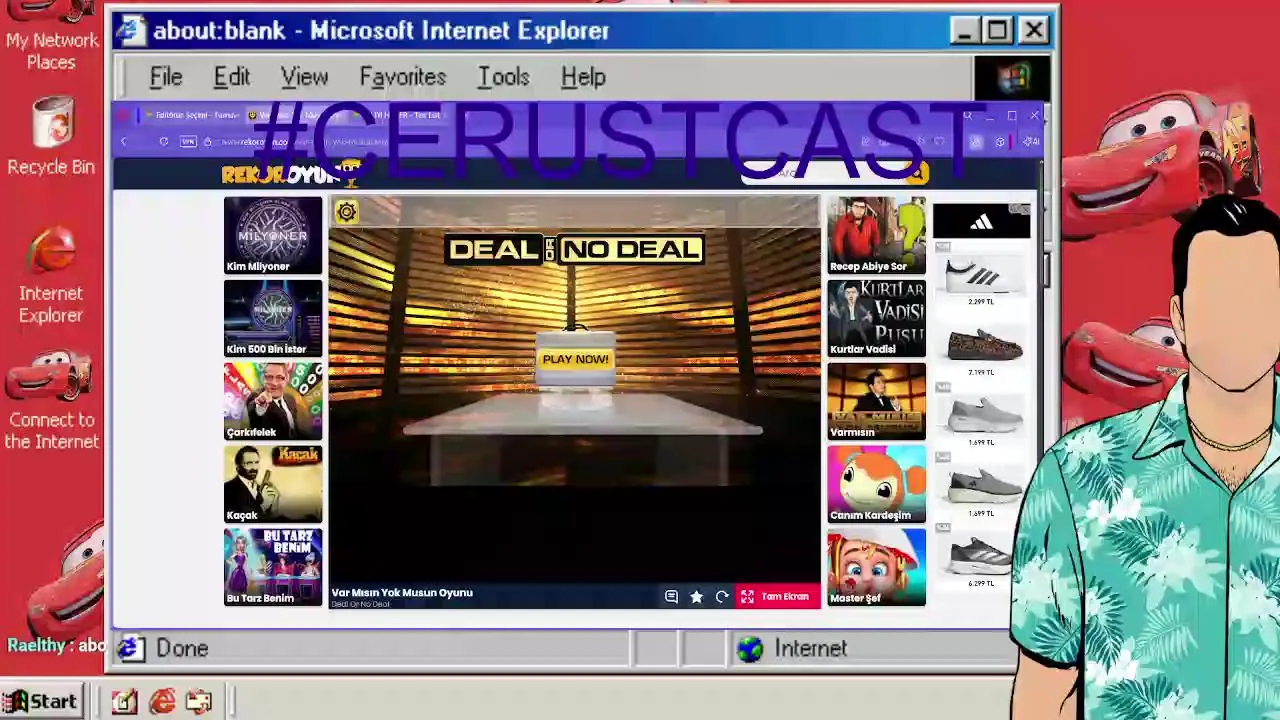Image resolution: width=1280 pixels, height=720 pixels.
Task: Click the inner browser's back arrow
Action: click(x=124, y=142)
